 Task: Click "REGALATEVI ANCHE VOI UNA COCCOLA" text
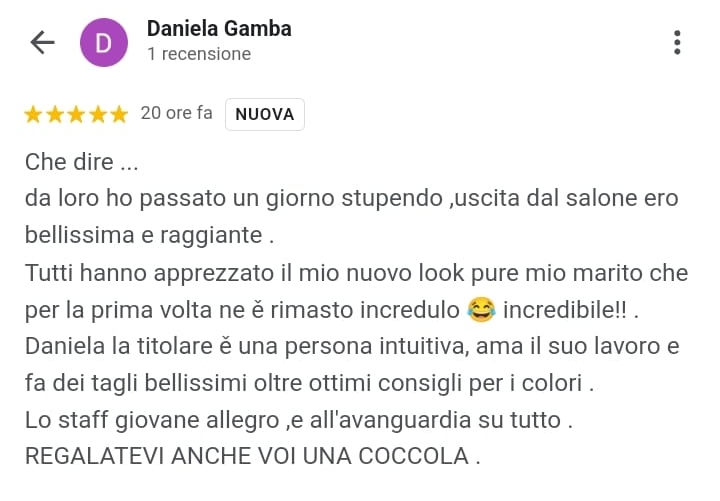coord(253,456)
